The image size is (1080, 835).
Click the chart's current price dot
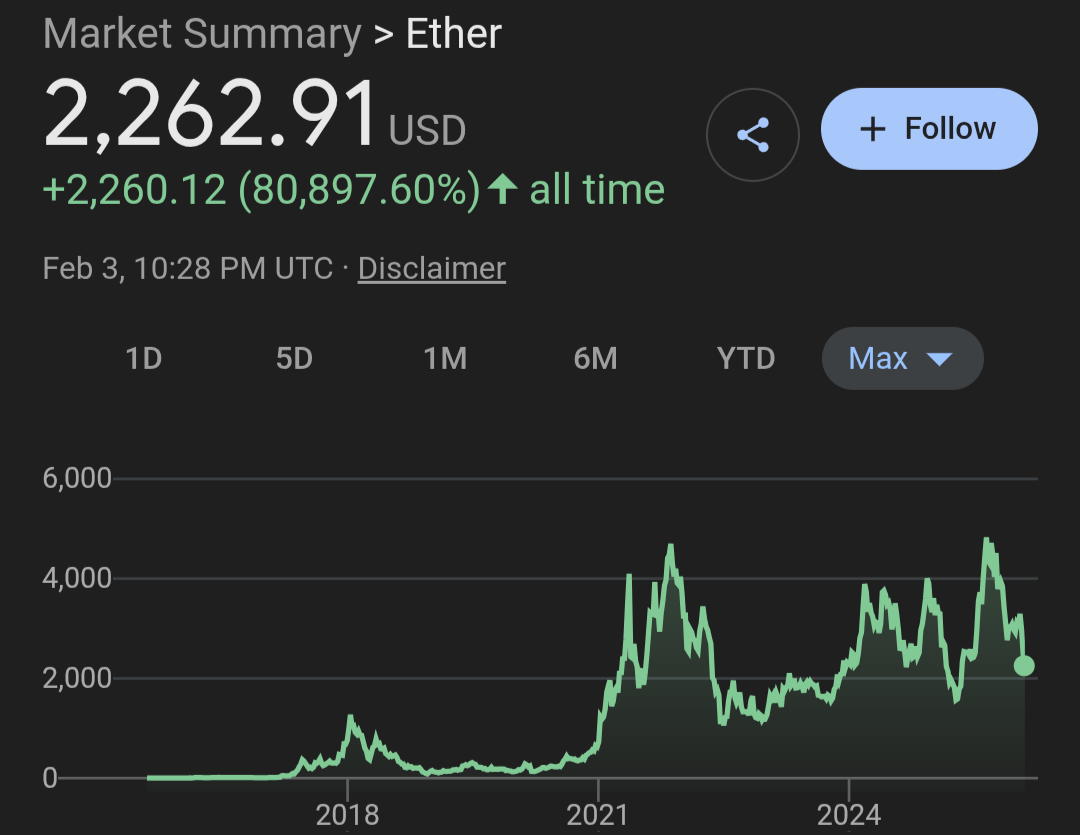point(1024,666)
